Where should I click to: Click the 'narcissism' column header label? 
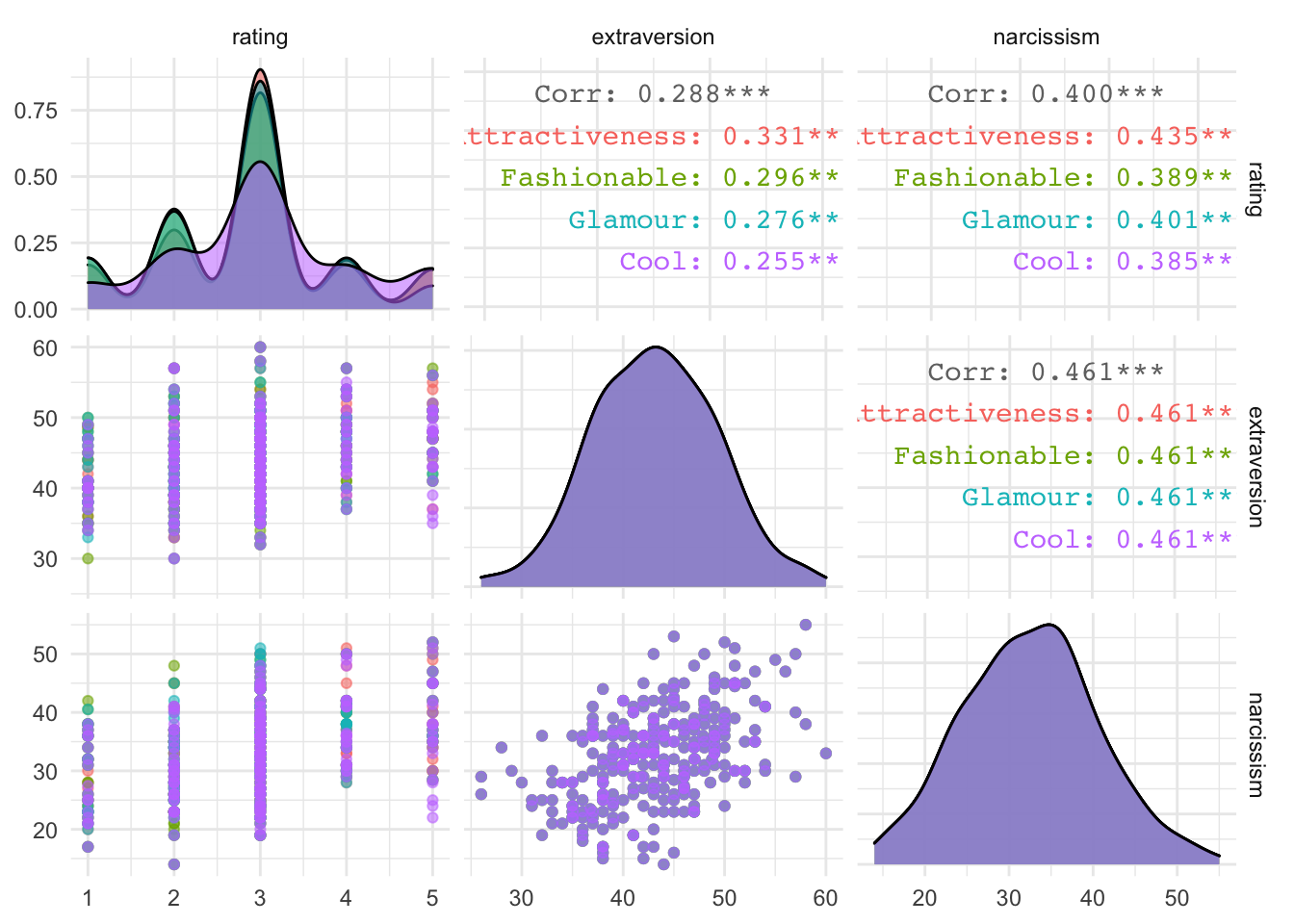tap(1046, 38)
